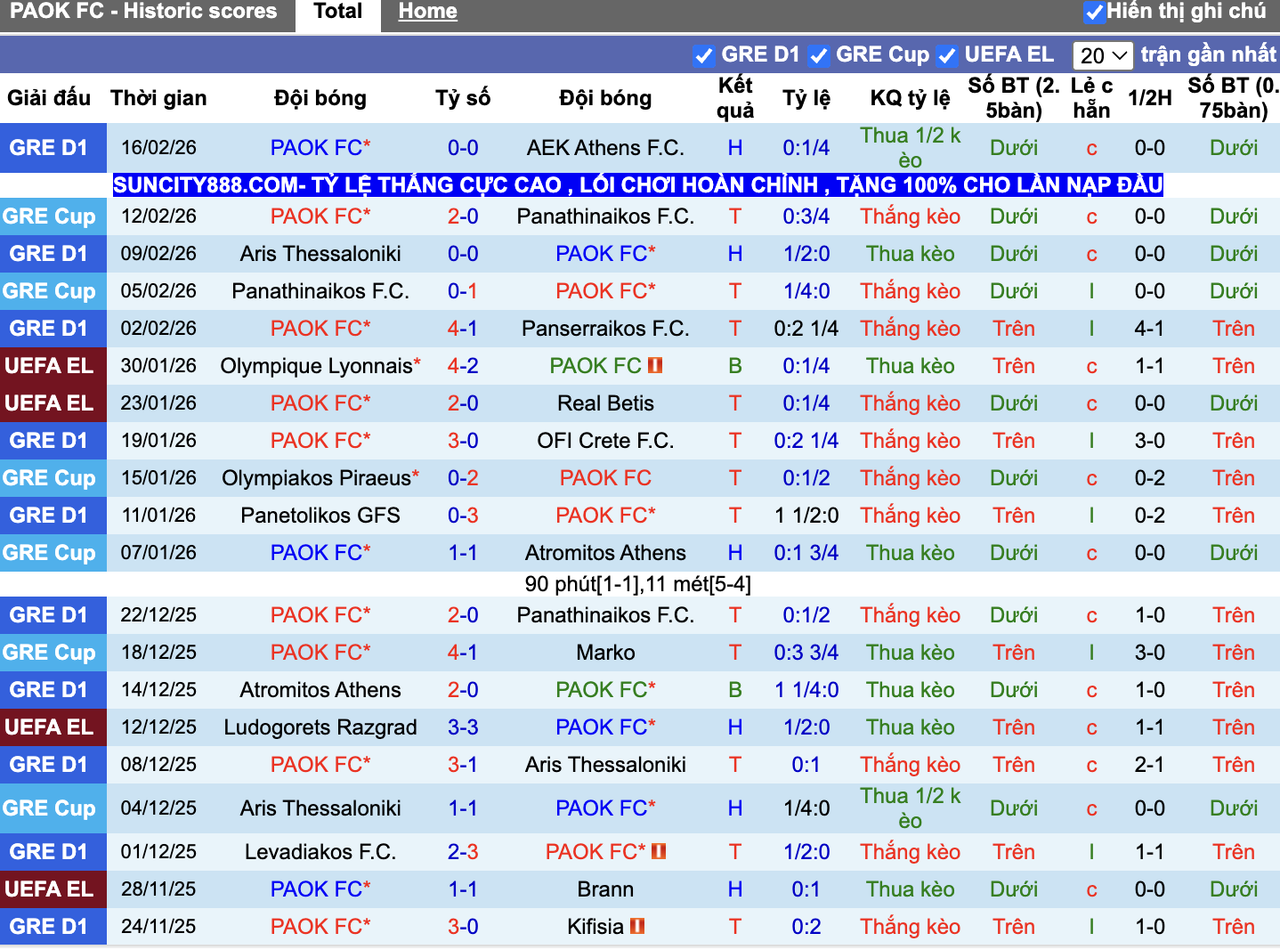Click the result B on Atromitos 14/12/25 row
Viewport: 1280px width, 951px height.
[735, 690]
